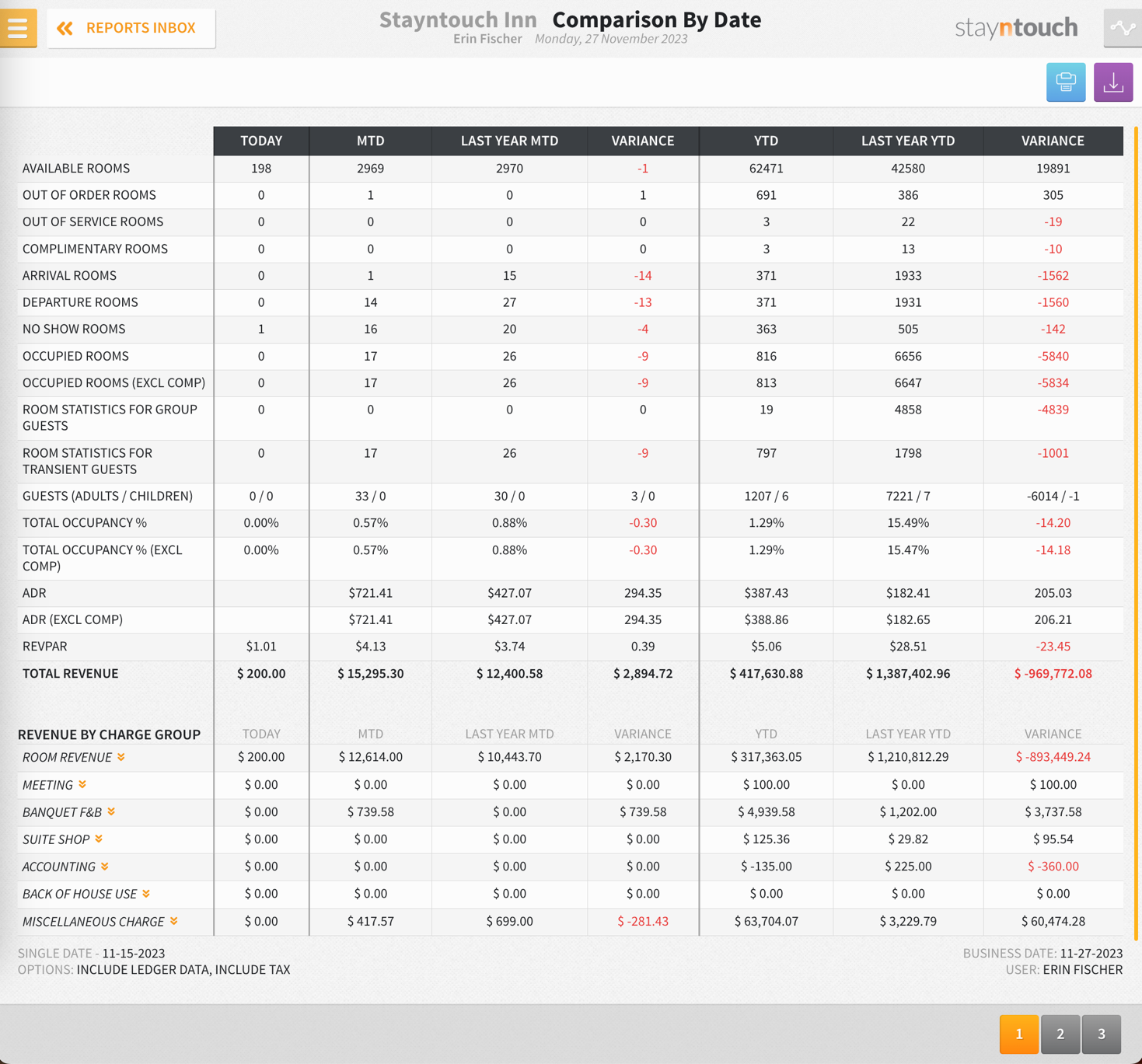This screenshot has height=1064, width=1142.
Task: Open the analytics graph icon
Action: [1123, 29]
